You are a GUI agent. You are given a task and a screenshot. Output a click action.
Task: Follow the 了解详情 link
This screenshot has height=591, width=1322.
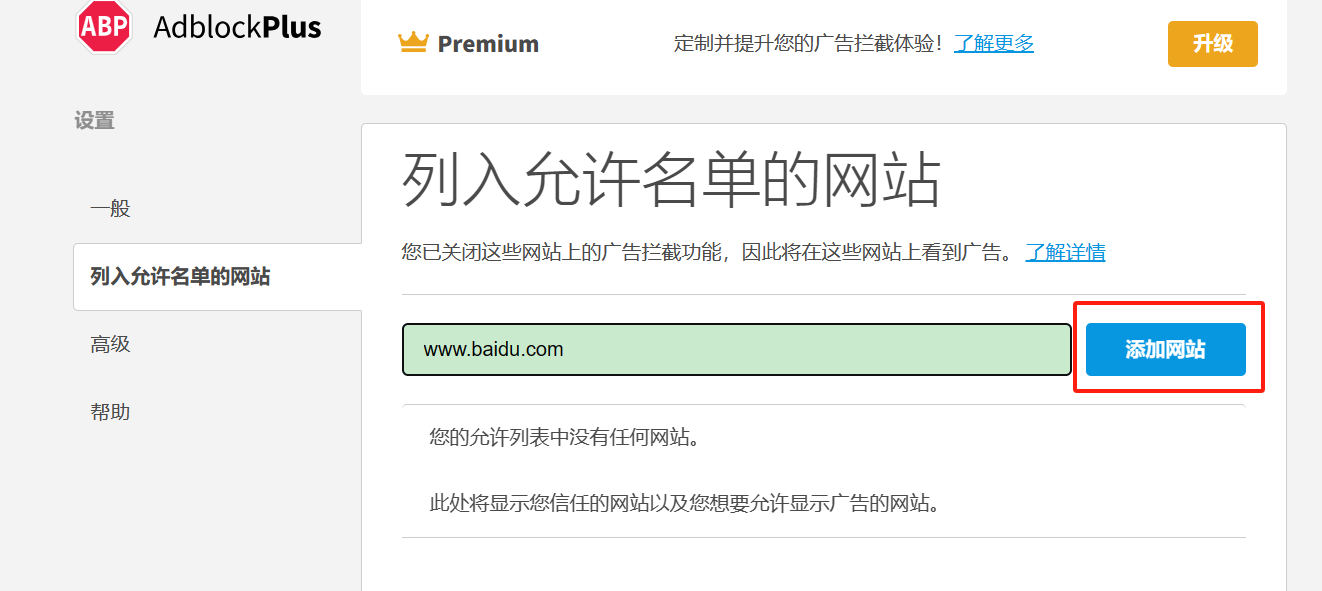1065,252
